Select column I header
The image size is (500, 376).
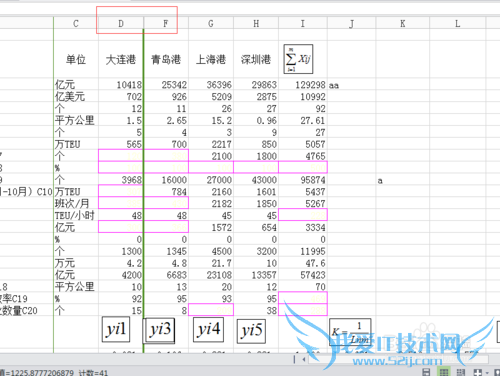coord(303,23)
